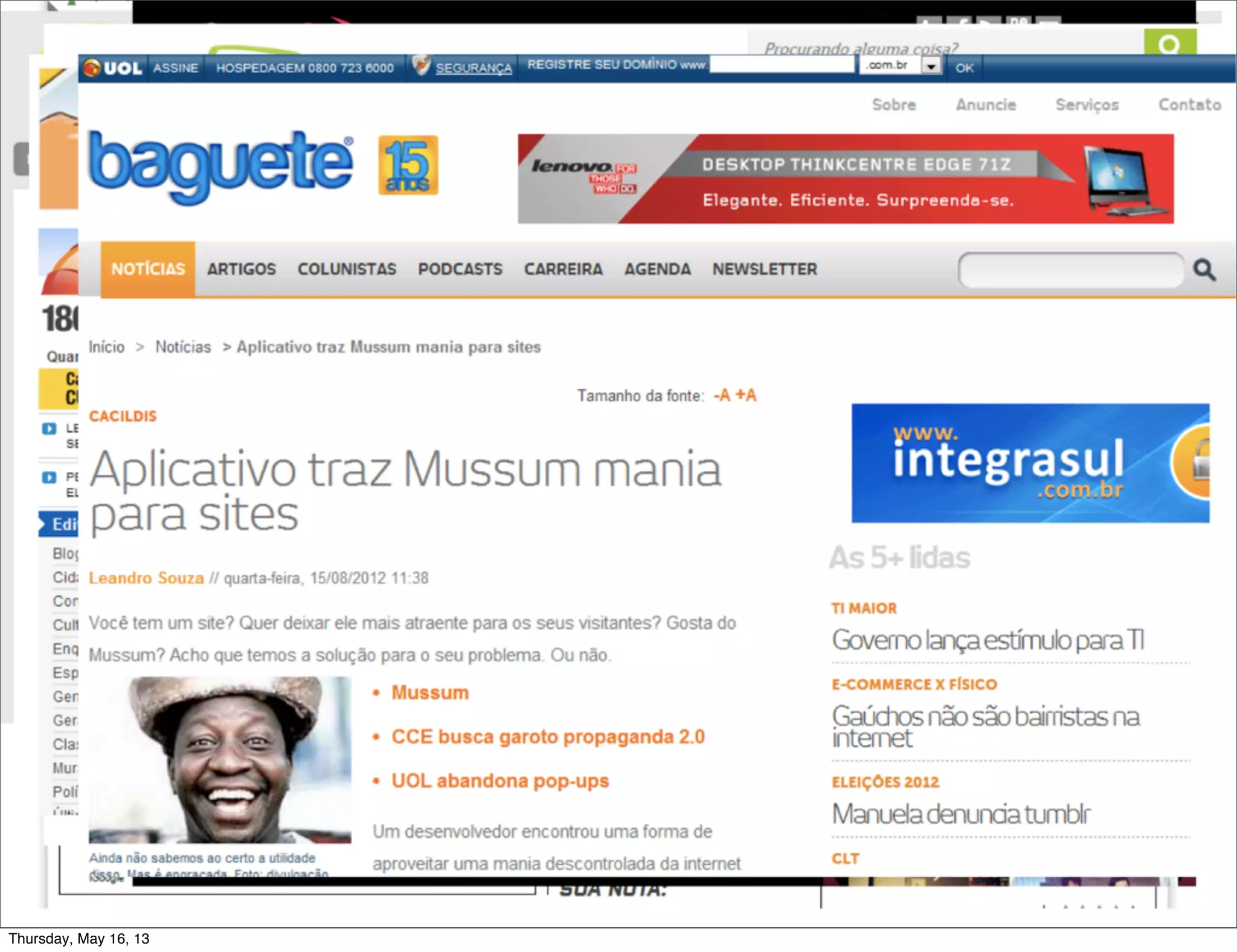1237x952 pixels.
Task: Click the site search text box
Action: pos(1070,270)
